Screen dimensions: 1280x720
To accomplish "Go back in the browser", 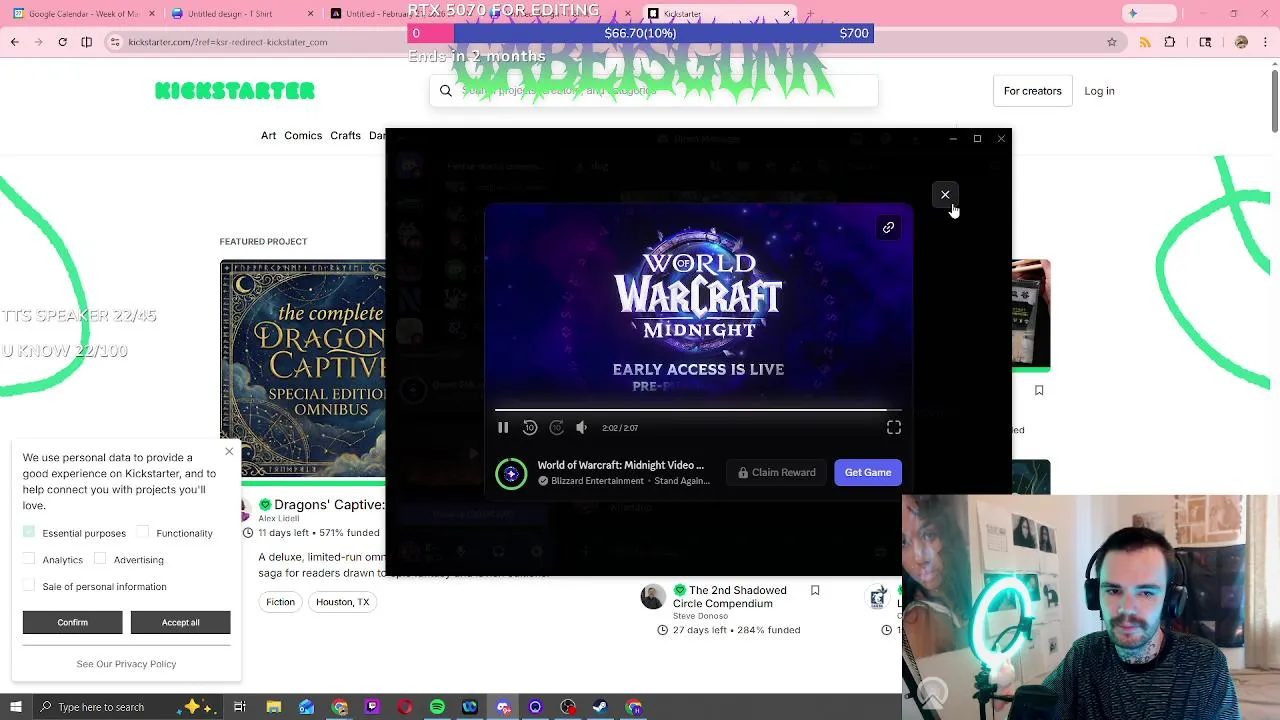I will (x=14, y=42).
